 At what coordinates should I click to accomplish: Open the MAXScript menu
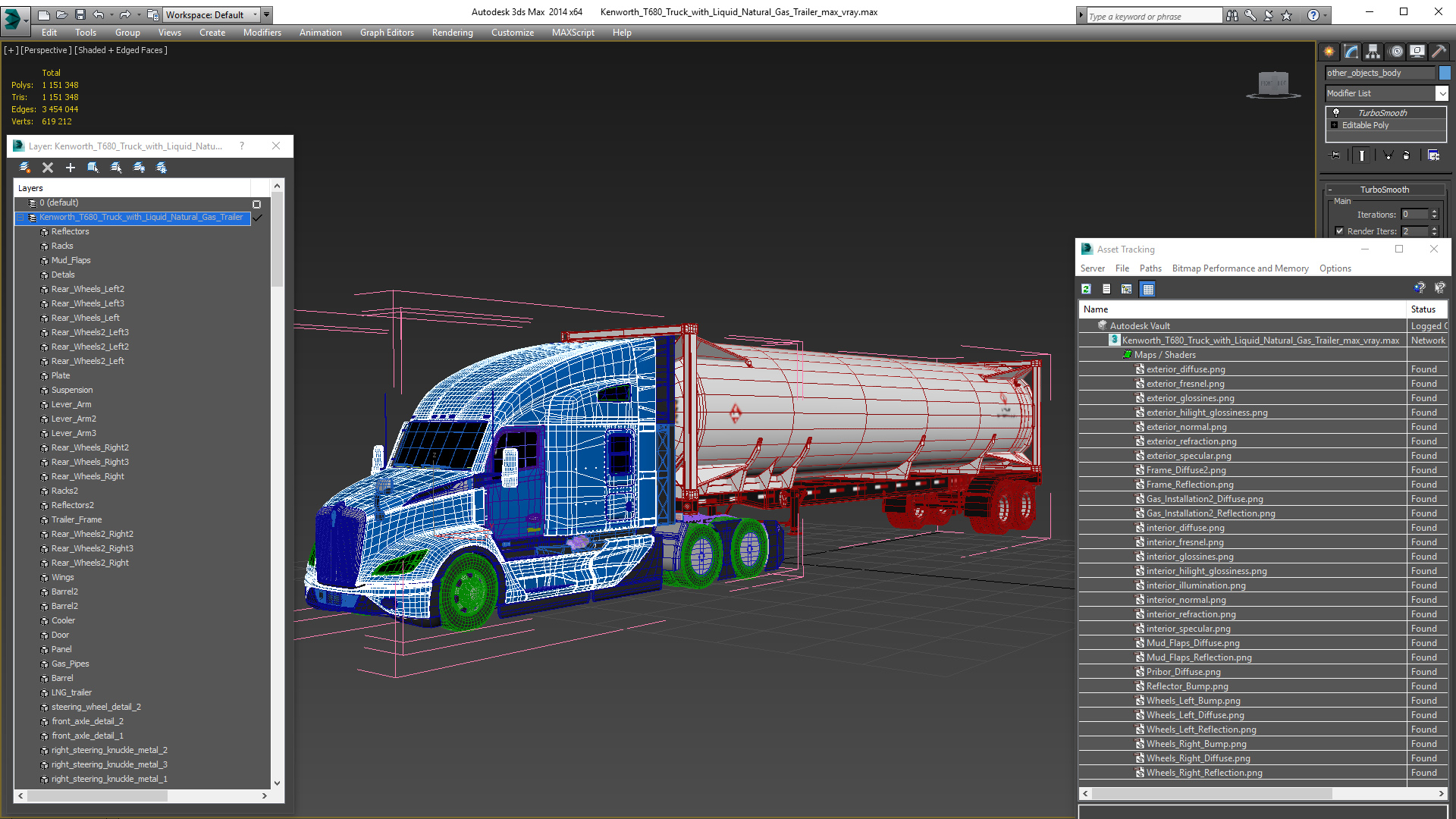(x=573, y=33)
